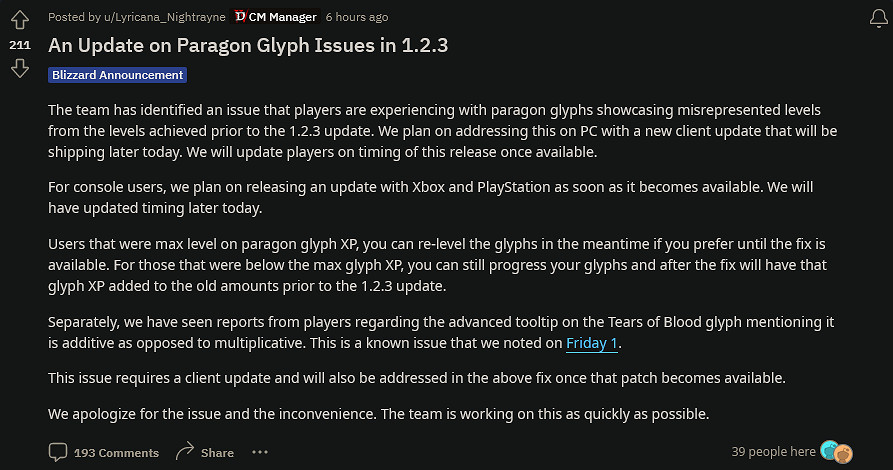Click the 39 people here indicator

point(773,452)
